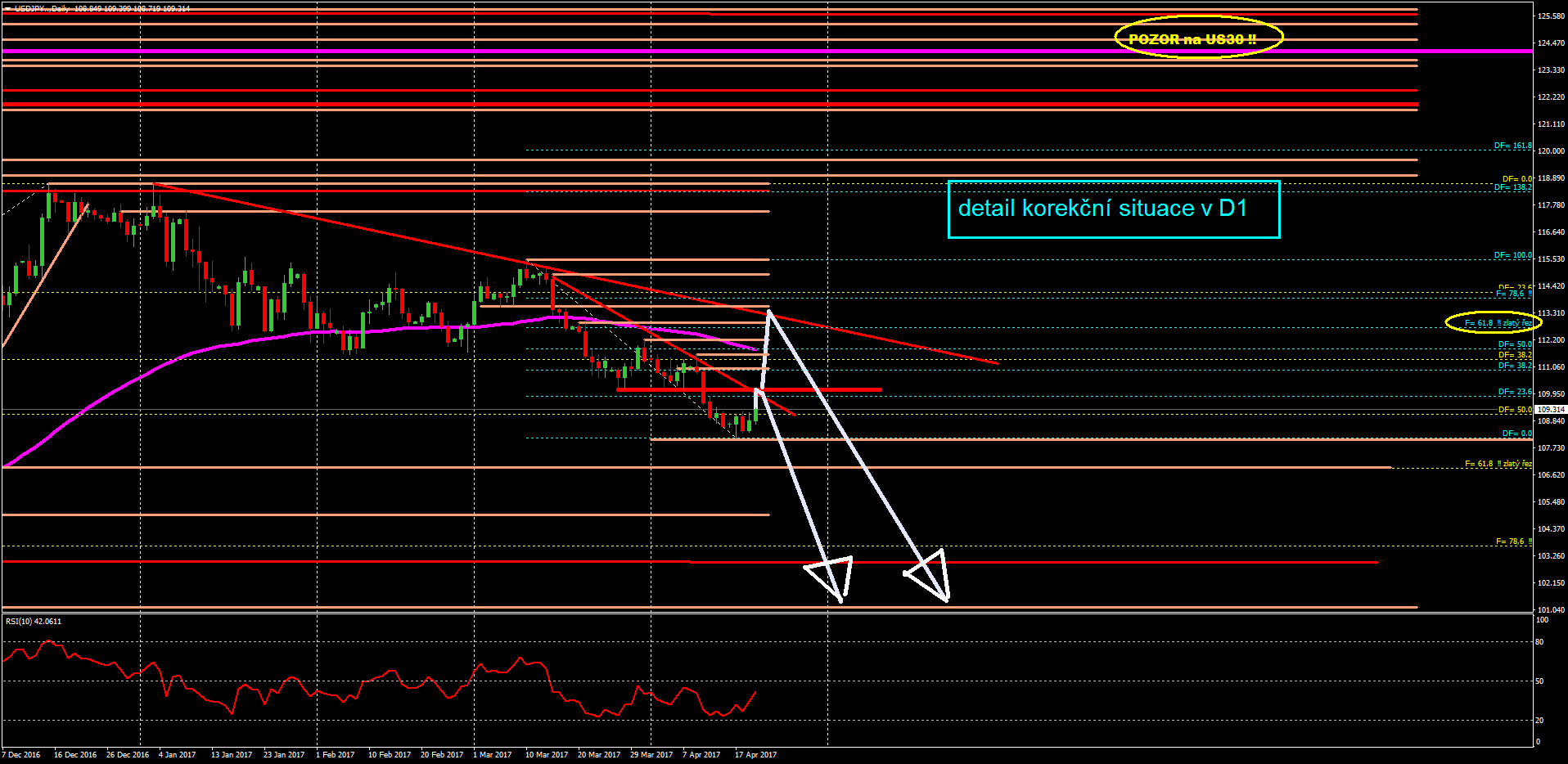The height and width of the screenshot is (764, 1568).
Task: Select the cyan DF= 23.6 Fibonacci label
Action: tap(1514, 392)
